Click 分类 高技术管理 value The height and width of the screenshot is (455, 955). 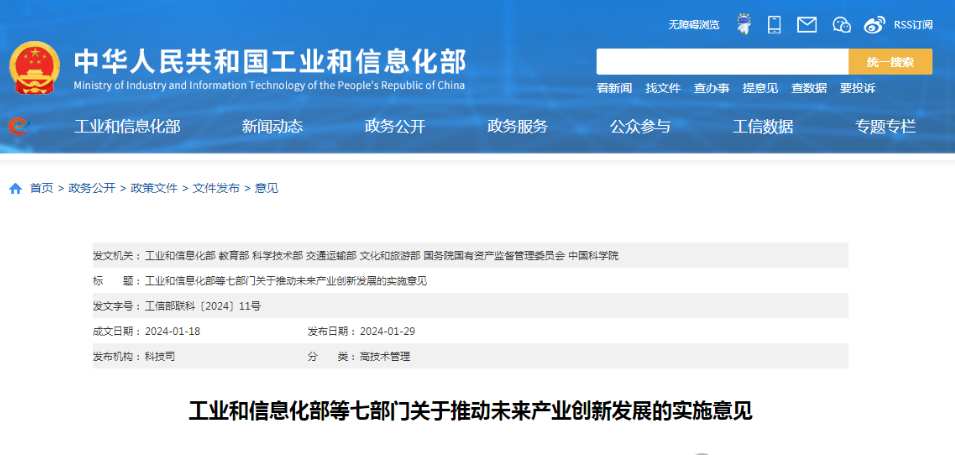tap(385, 357)
